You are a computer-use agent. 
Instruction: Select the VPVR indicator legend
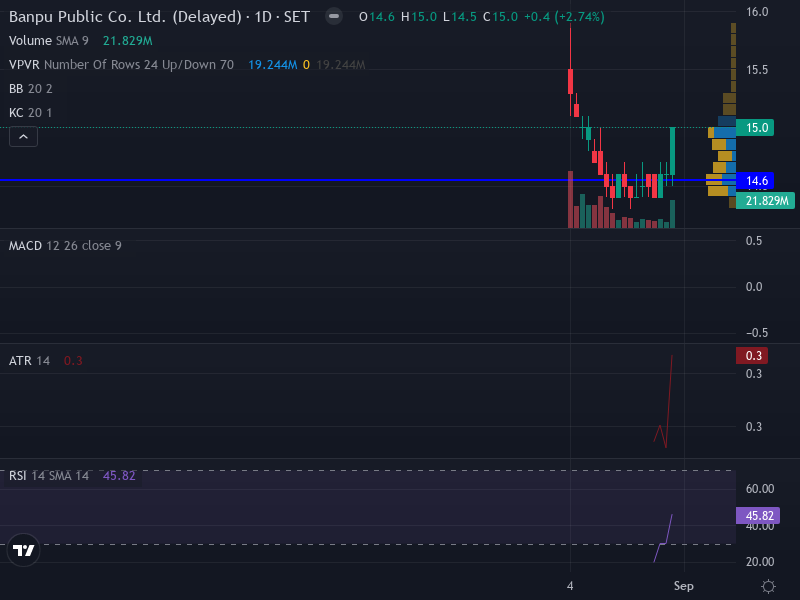tap(121, 65)
